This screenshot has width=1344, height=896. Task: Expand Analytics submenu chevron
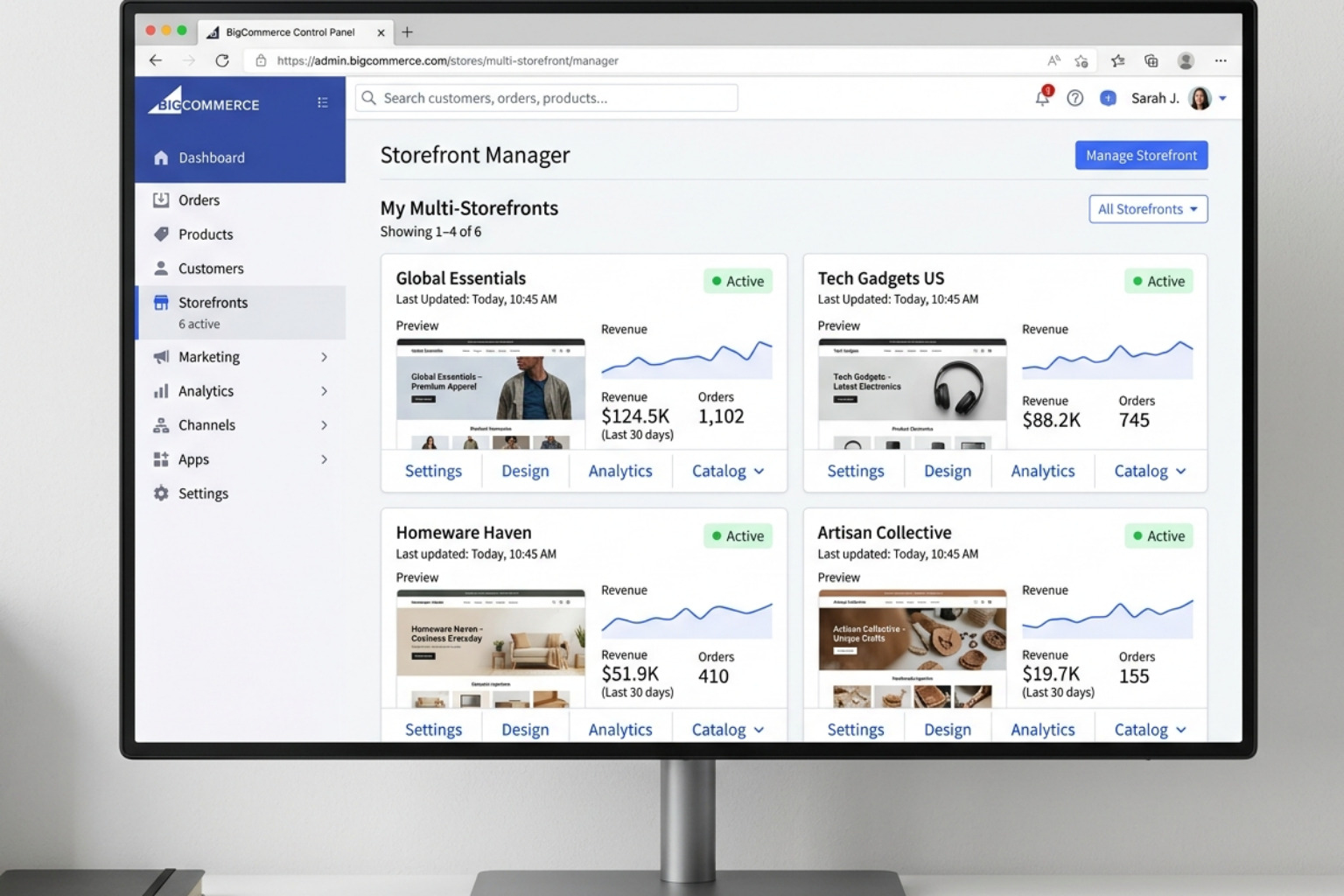click(x=324, y=391)
